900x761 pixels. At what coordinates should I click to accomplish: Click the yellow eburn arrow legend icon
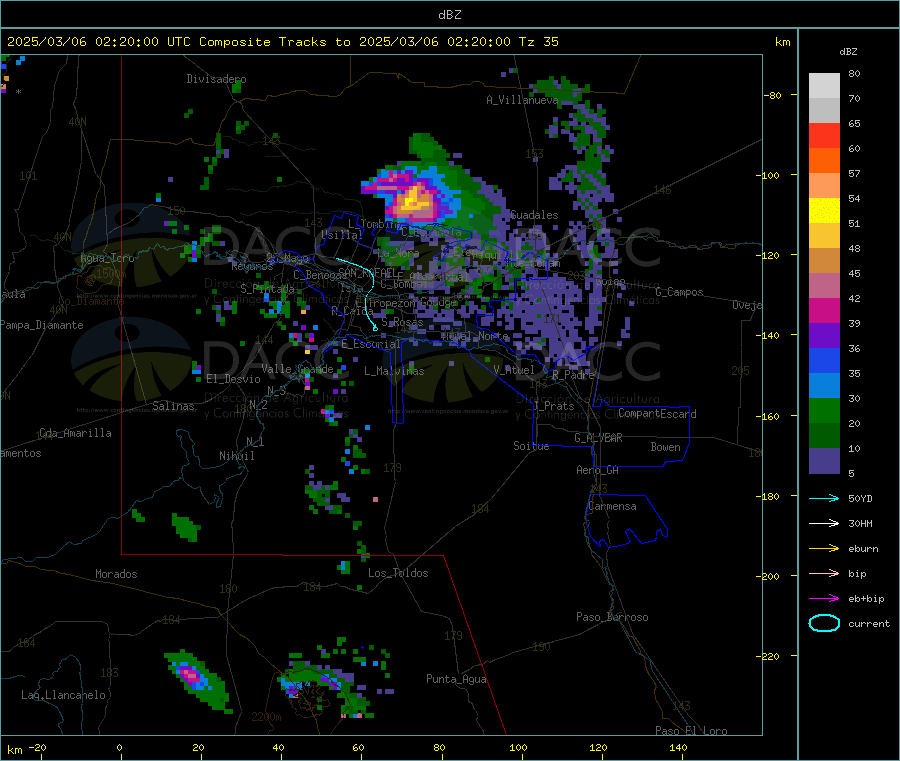click(x=824, y=549)
